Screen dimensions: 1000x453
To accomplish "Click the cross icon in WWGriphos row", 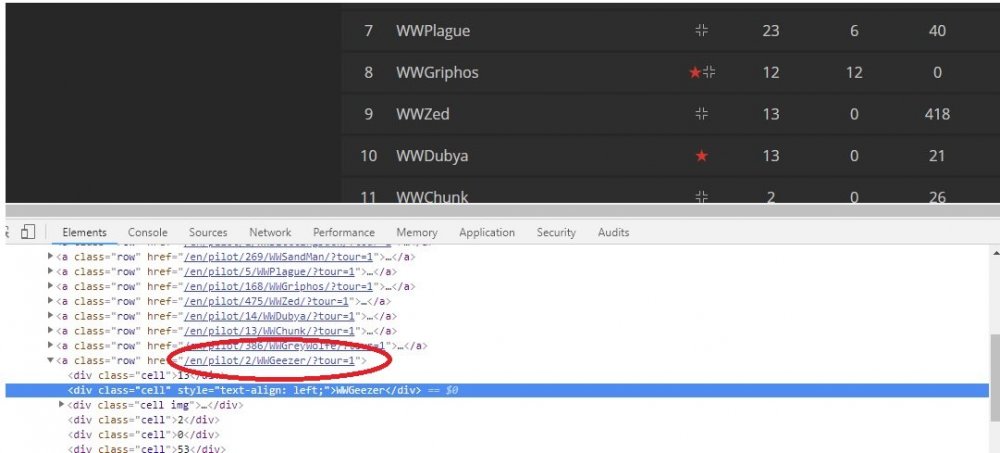I will pos(709,73).
